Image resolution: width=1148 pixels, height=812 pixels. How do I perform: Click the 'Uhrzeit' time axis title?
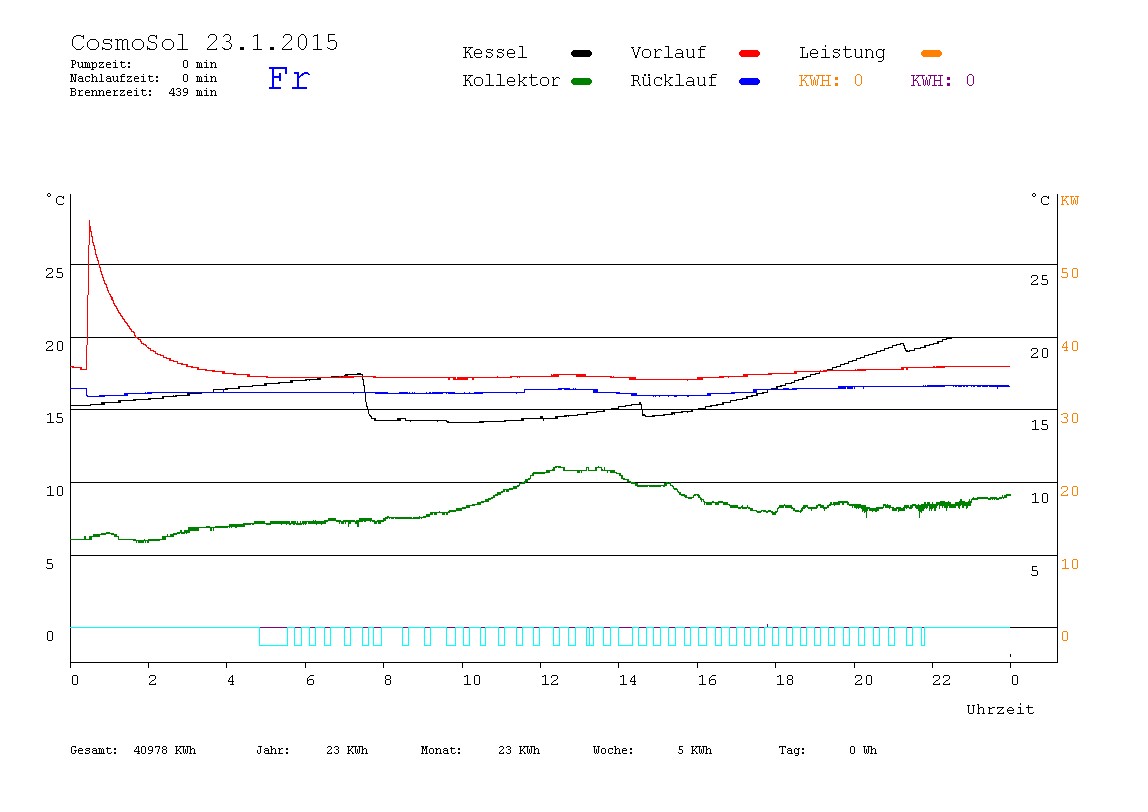(x=1000, y=709)
